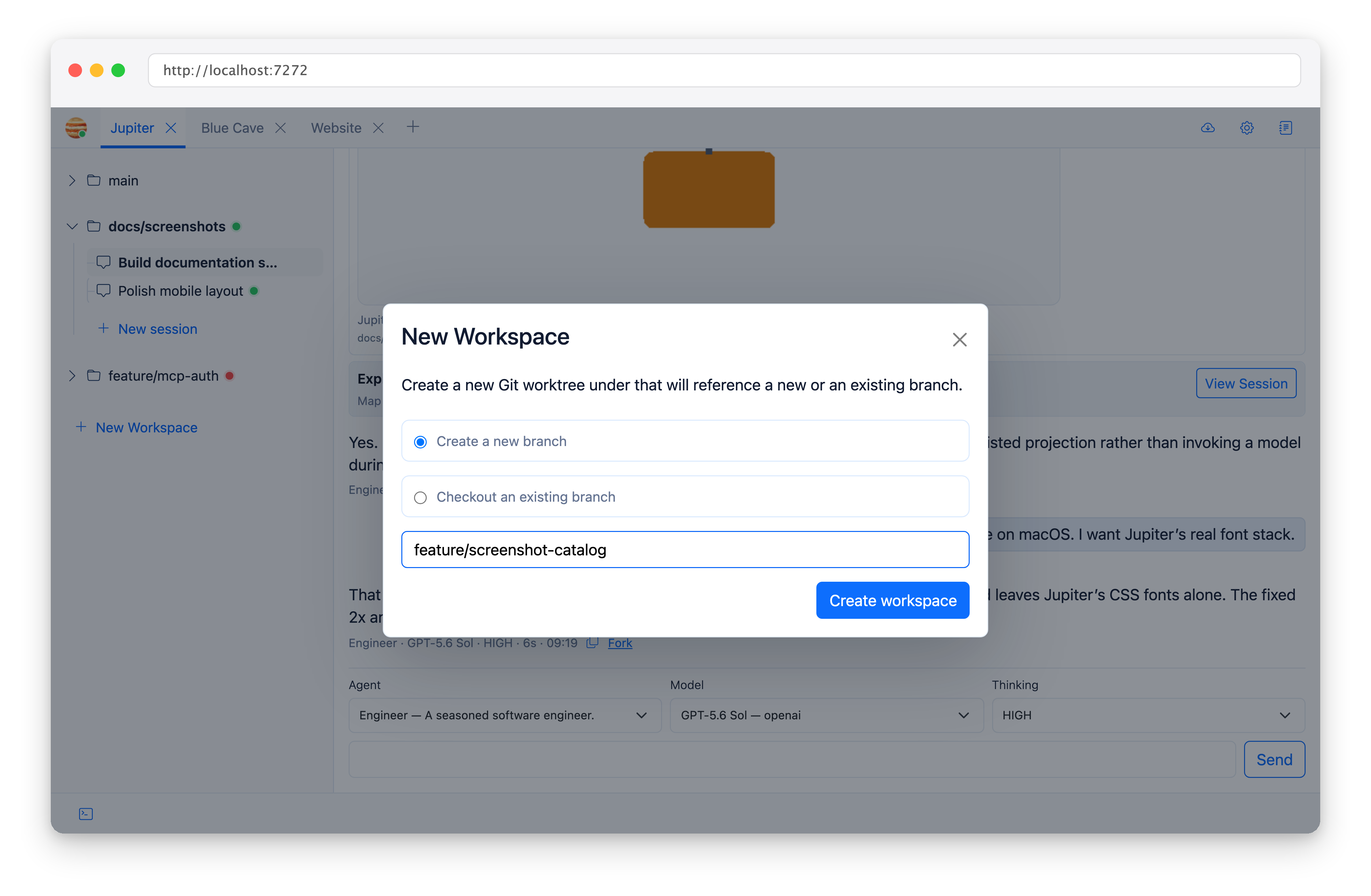Click the browser address bar
This screenshot has height=896, width=1371.
point(724,70)
